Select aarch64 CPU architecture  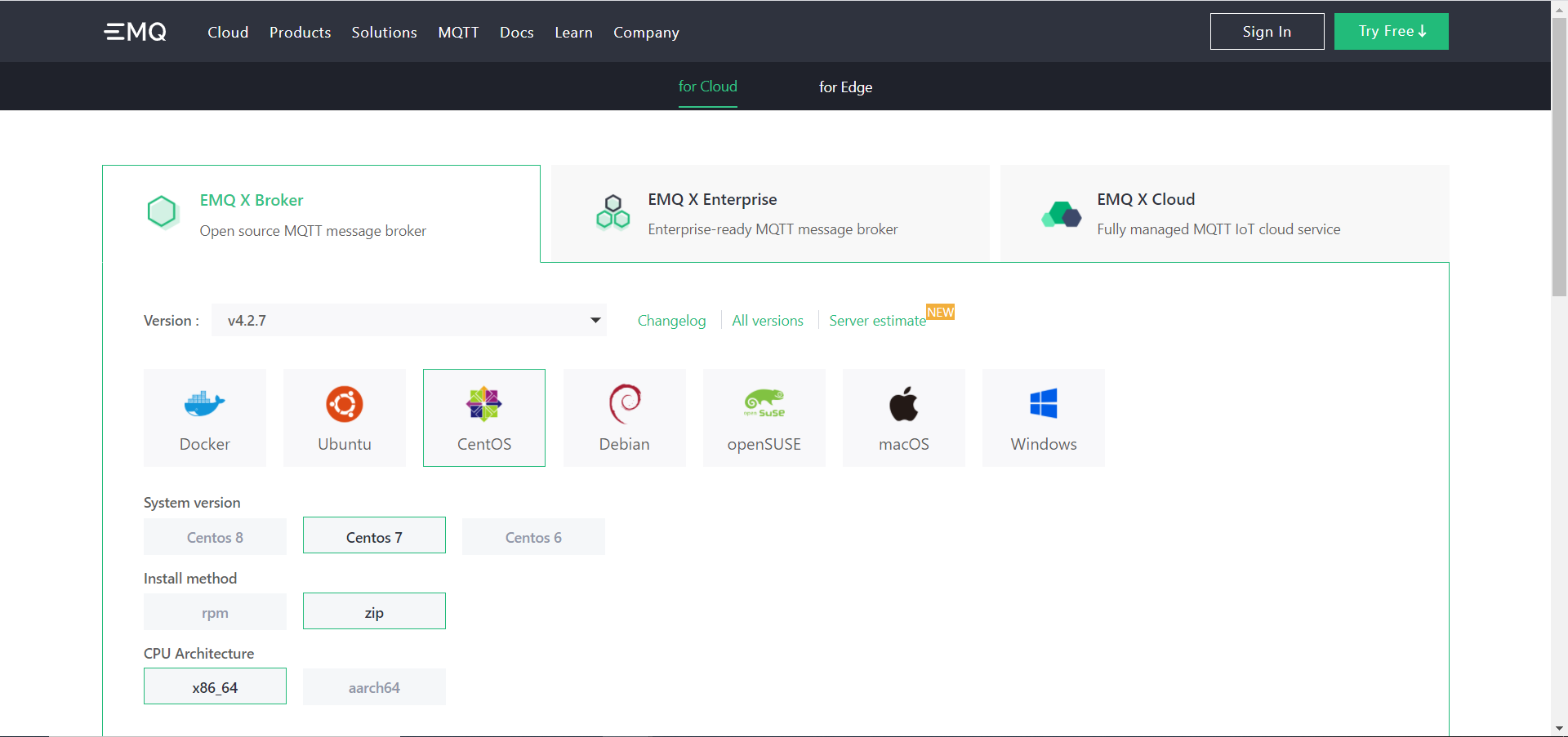[374, 687]
